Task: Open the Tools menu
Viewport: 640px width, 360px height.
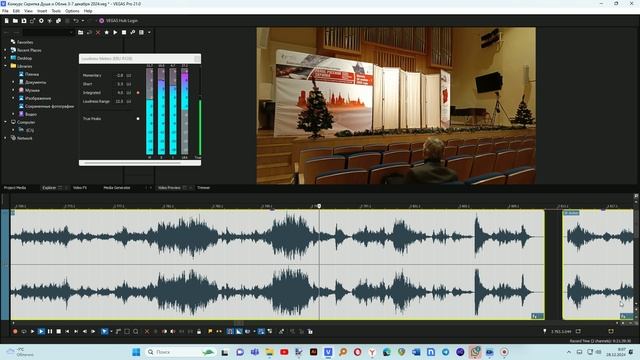Action: pyautogui.click(x=56, y=11)
